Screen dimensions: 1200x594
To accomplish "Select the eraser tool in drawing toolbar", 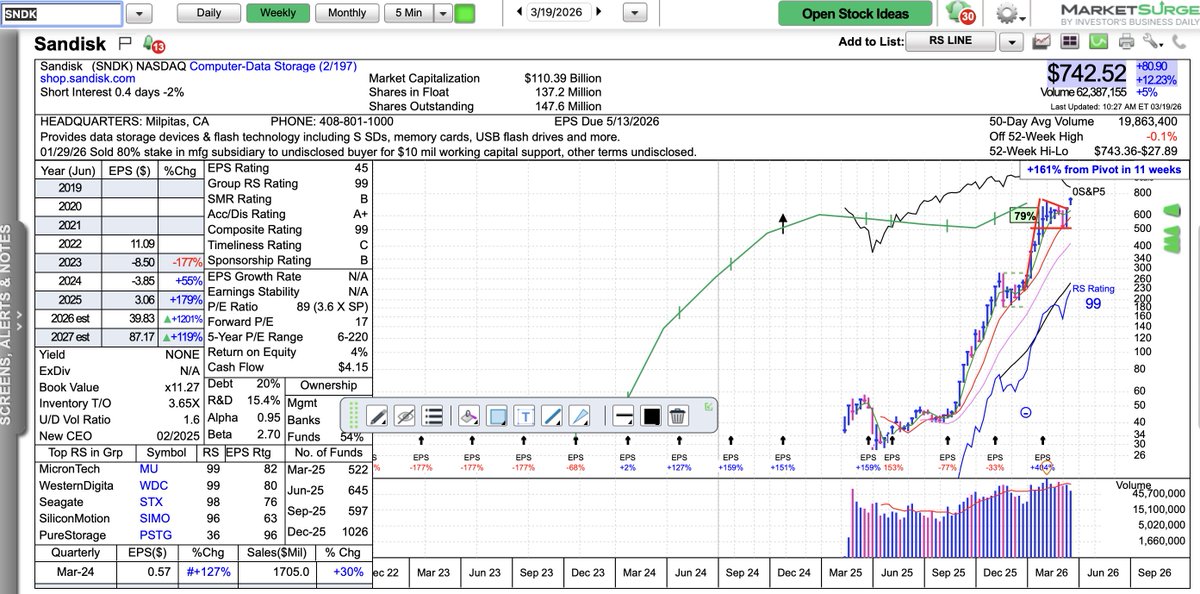I will (470, 415).
